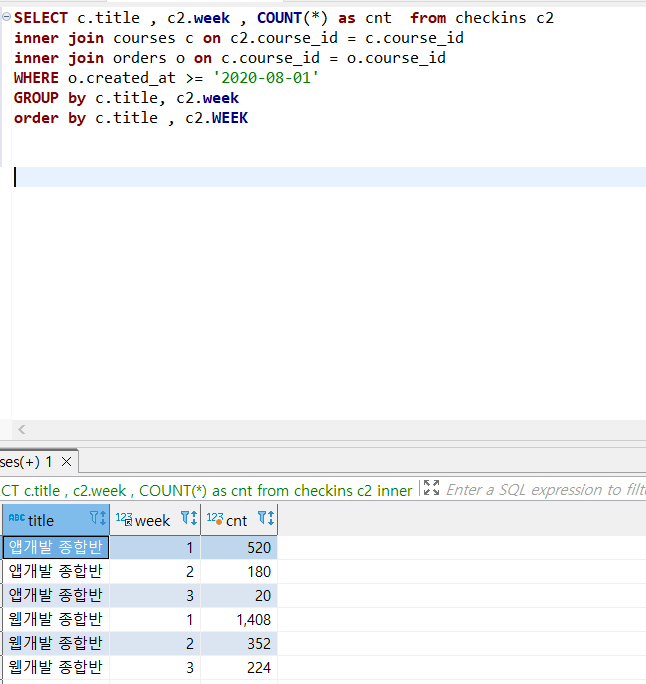Viewport: 646px width, 684px height.
Task: Select the cnt cell with value 20
Action: point(239,595)
